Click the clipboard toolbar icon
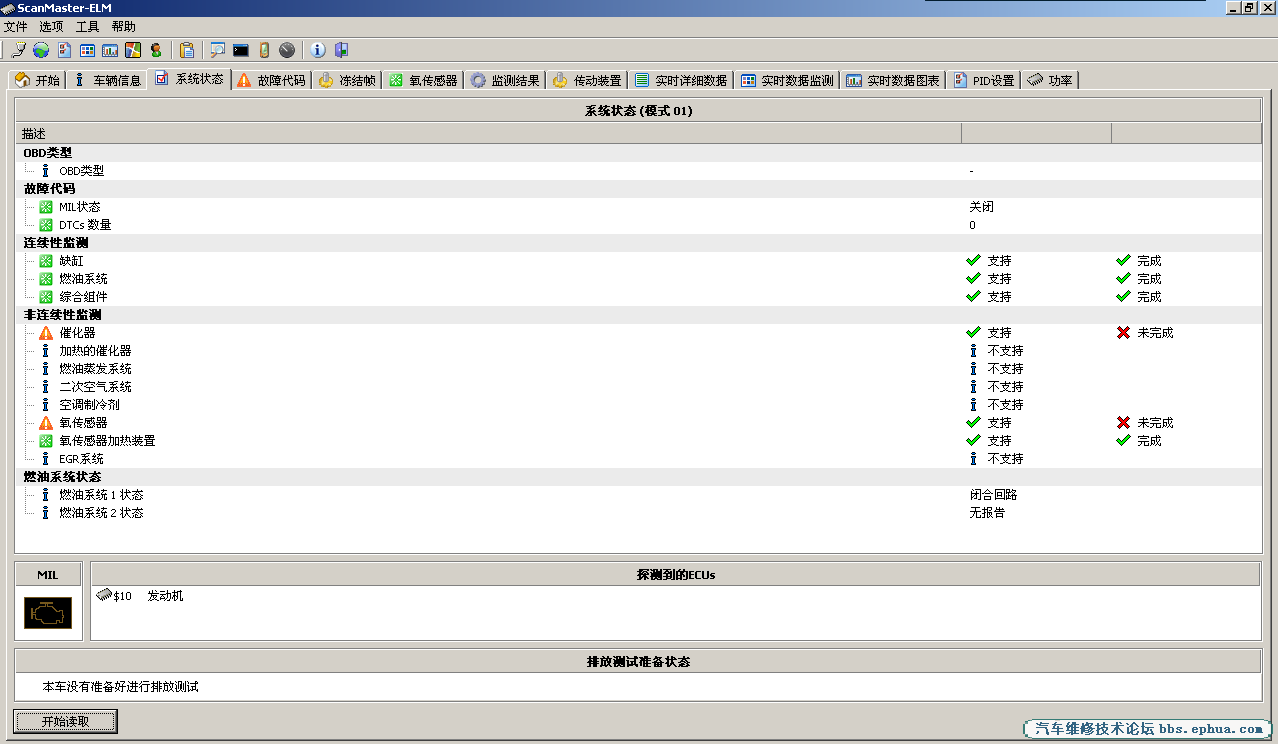The height and width of the screenshot is (744, 1278). tap(187, 50)
